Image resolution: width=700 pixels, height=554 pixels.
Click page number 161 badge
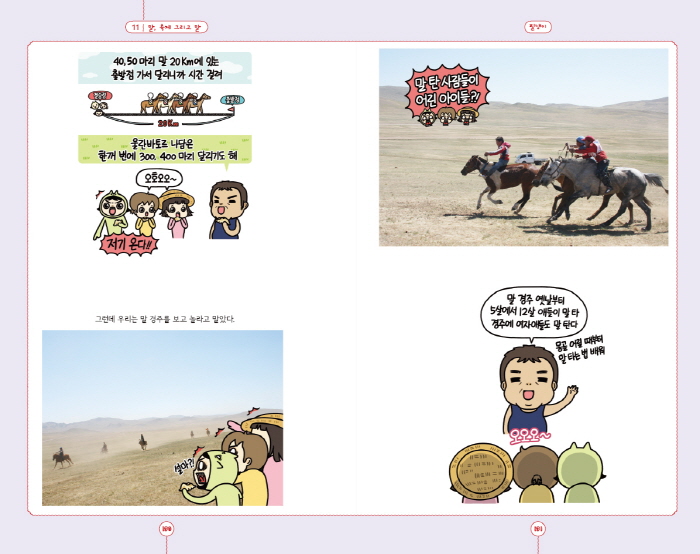coord(537,528)
